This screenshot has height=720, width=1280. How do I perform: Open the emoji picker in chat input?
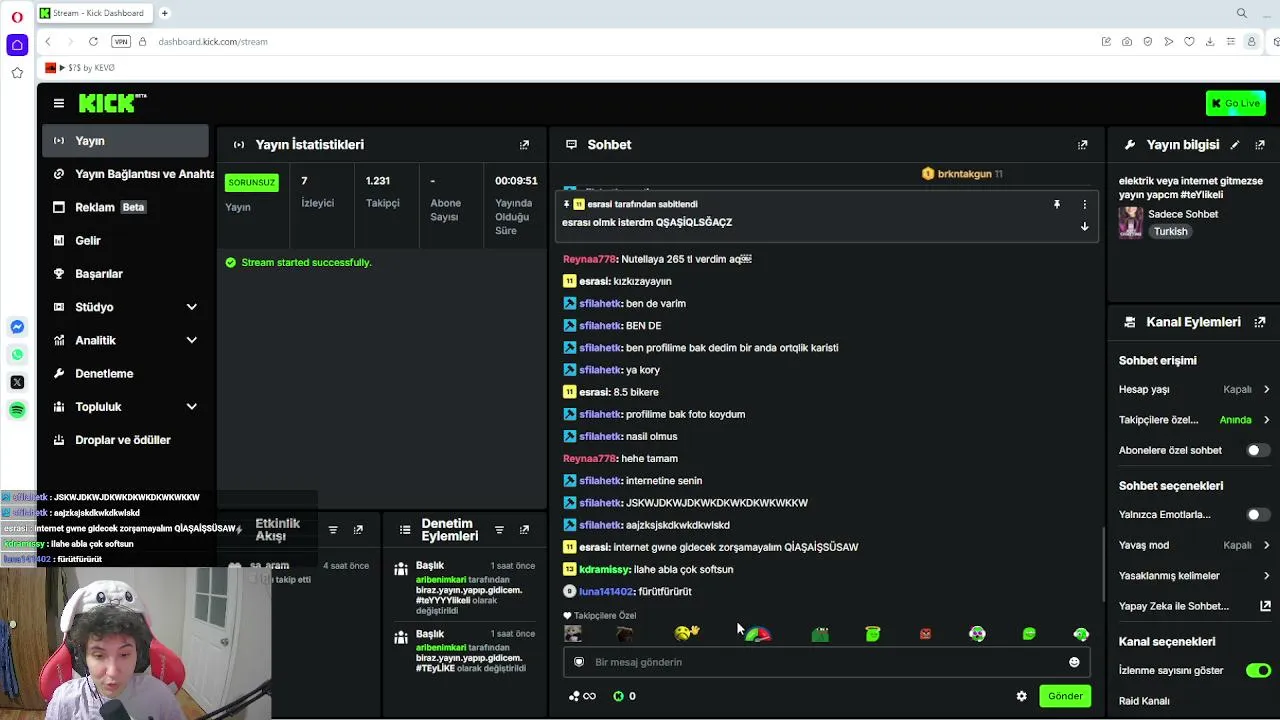point(1074,662)
